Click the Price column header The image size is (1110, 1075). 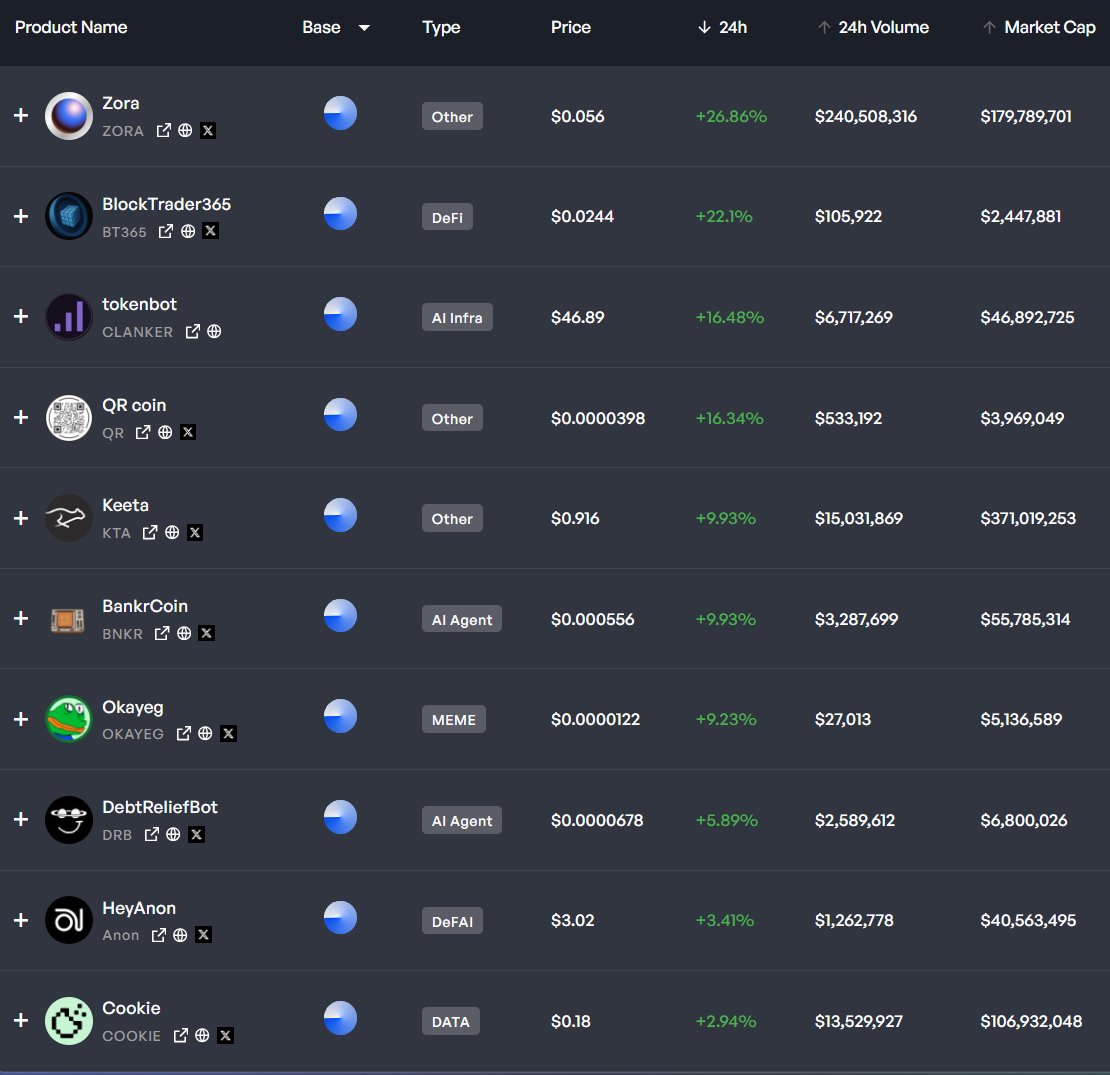tap(571, 28)
